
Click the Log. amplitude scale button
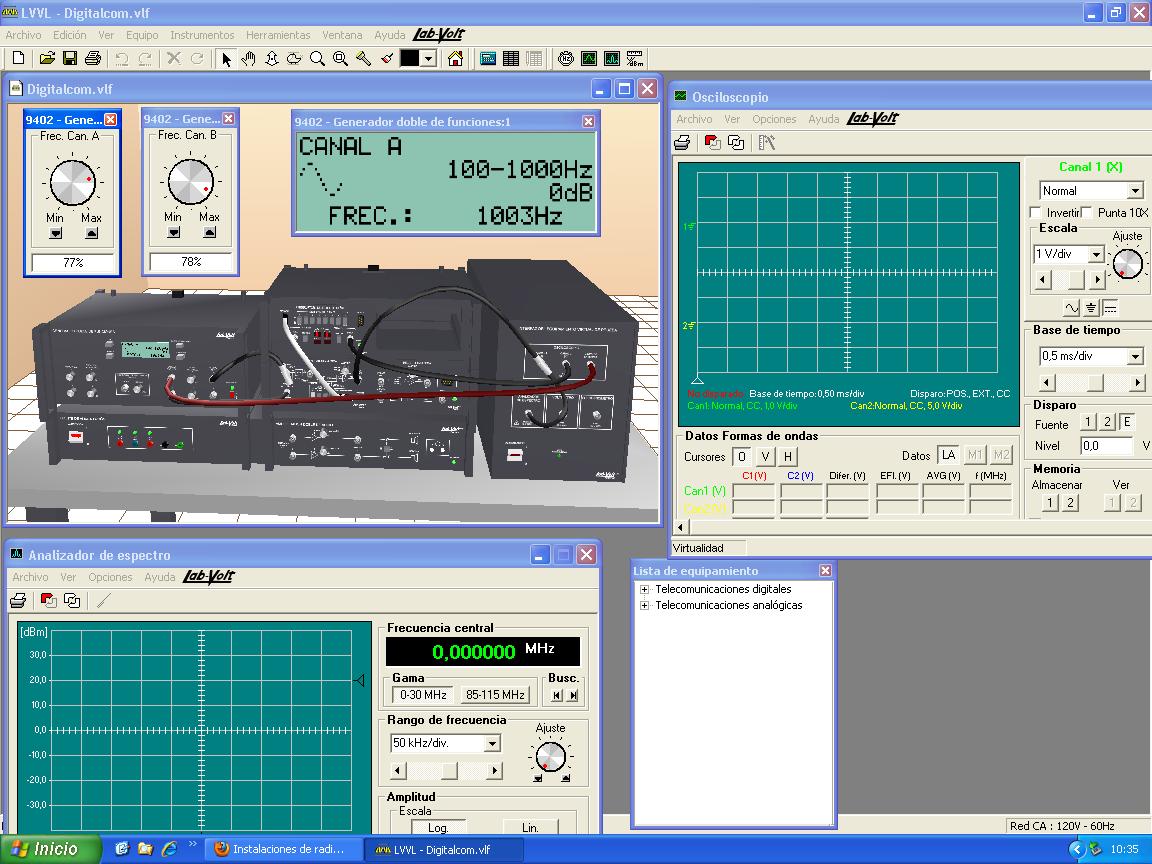[438, 827]
